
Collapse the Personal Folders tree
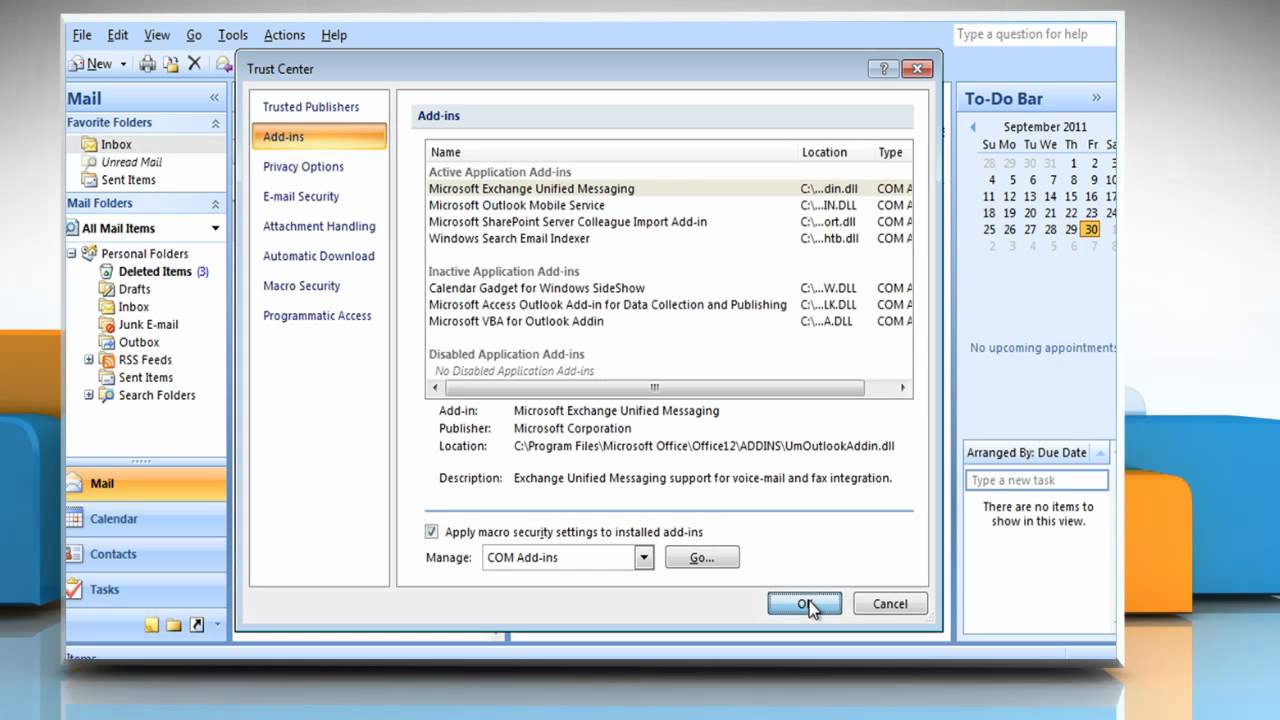tap(72, 253)
